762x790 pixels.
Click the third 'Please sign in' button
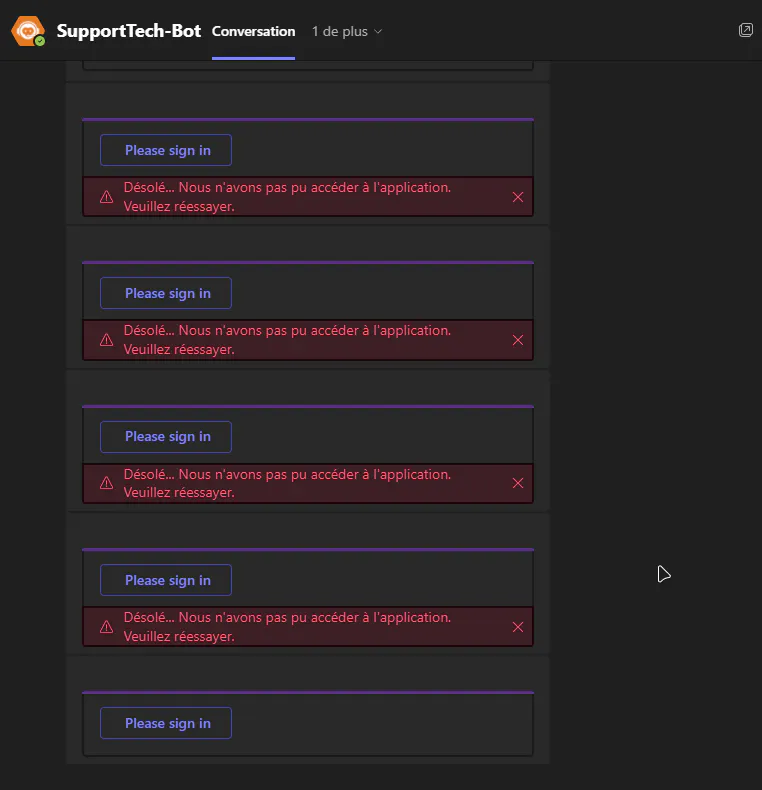click(166, 437)
